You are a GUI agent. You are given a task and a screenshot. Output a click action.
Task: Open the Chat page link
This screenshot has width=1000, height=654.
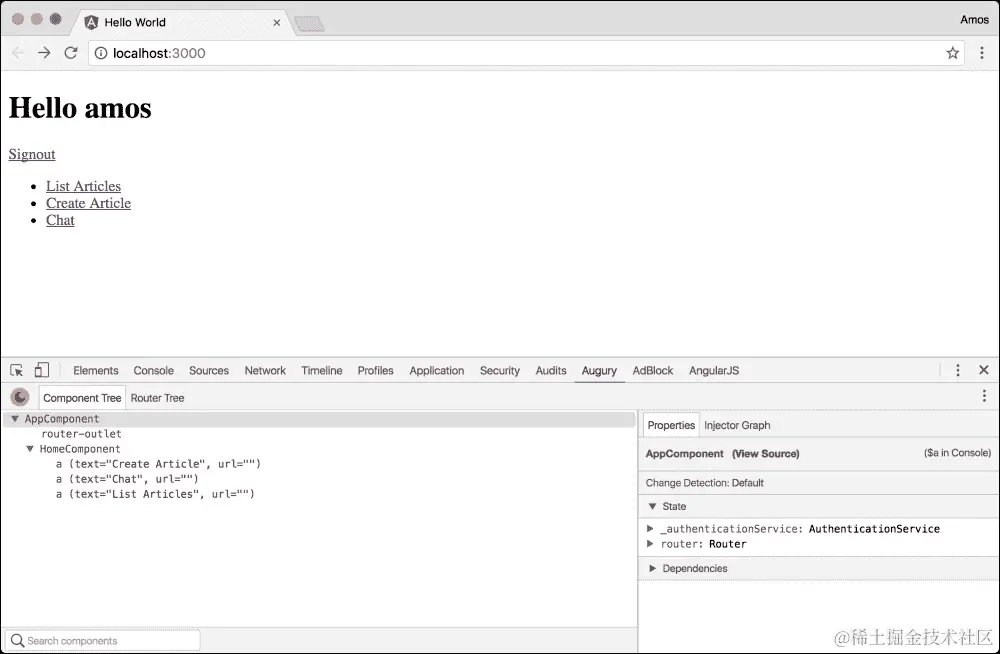(x=60, y=220)
